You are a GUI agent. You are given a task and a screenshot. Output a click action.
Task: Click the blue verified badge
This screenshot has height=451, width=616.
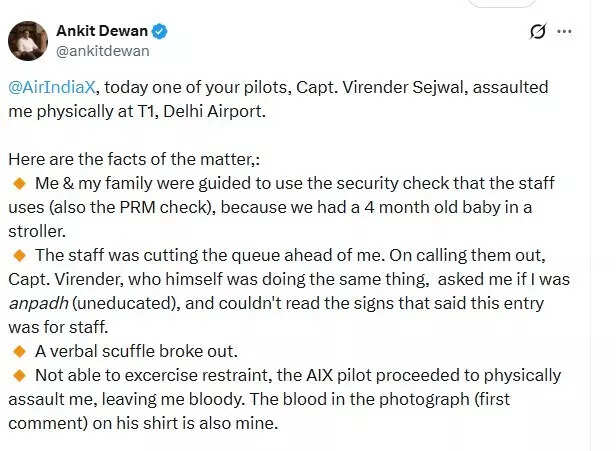click(160, 31)
